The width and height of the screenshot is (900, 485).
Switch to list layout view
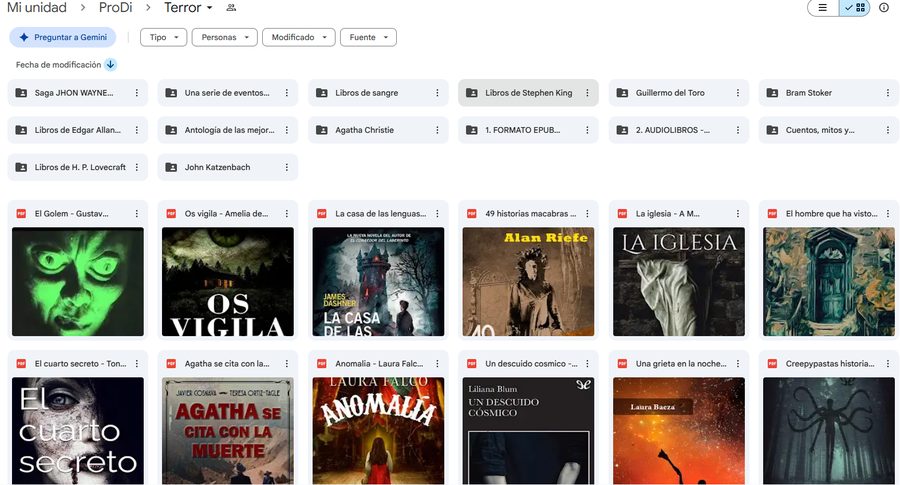[823, 7]
